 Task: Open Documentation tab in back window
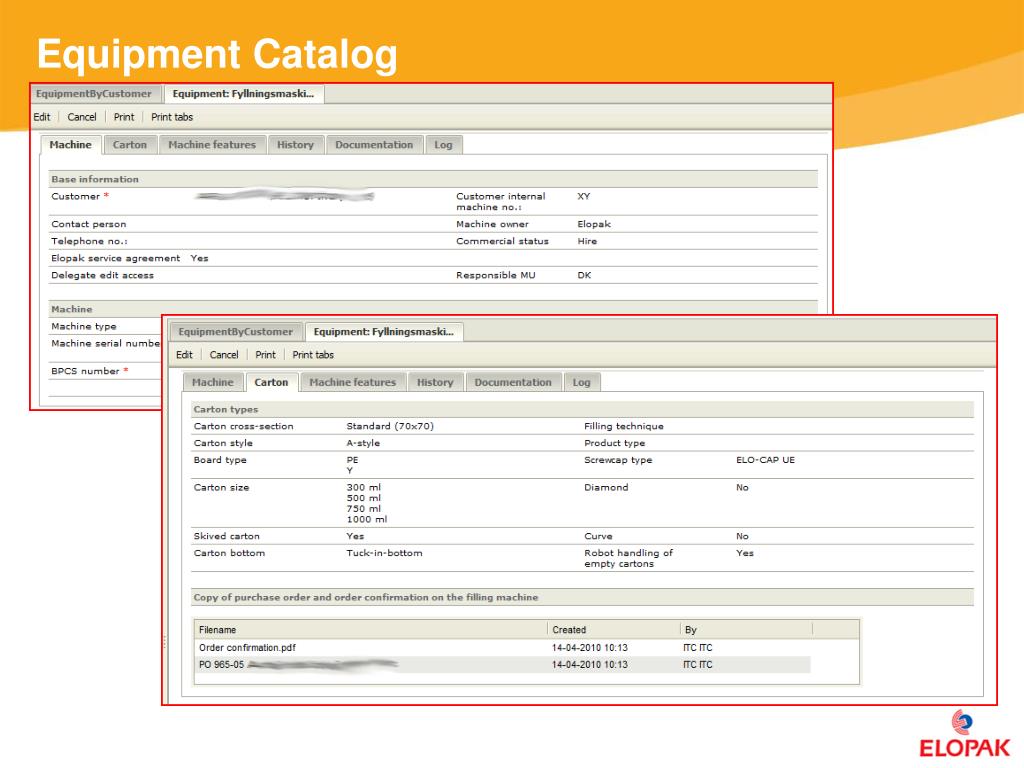tap(374, 145)
